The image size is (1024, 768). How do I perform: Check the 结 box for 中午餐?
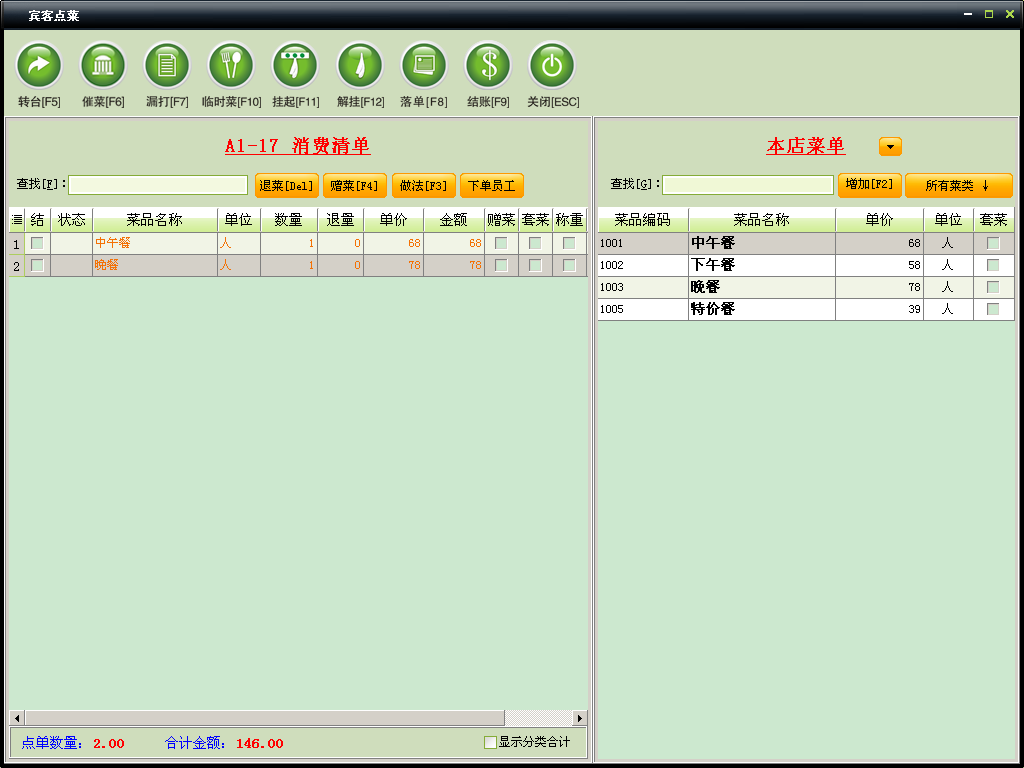[x=37, y=243]
